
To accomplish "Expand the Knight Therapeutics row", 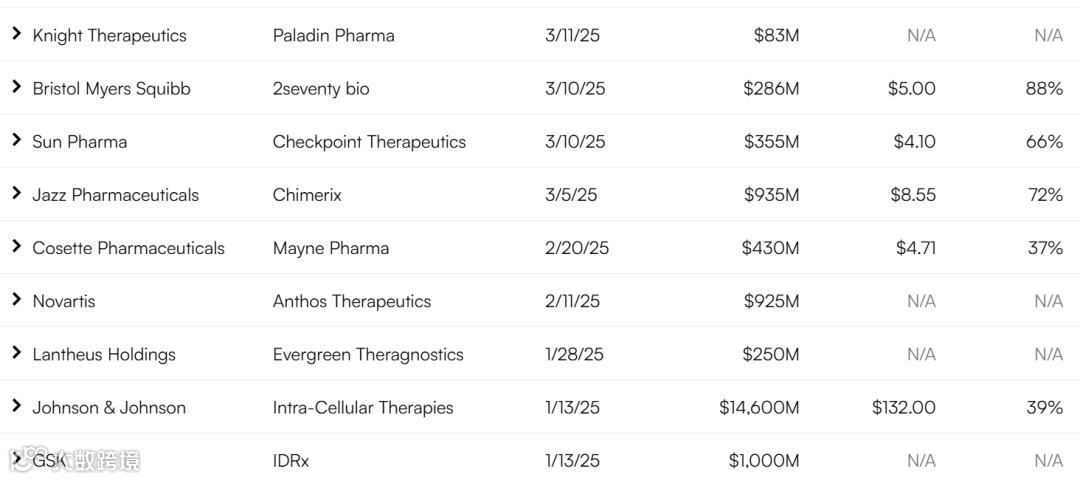I will (16, 34).
